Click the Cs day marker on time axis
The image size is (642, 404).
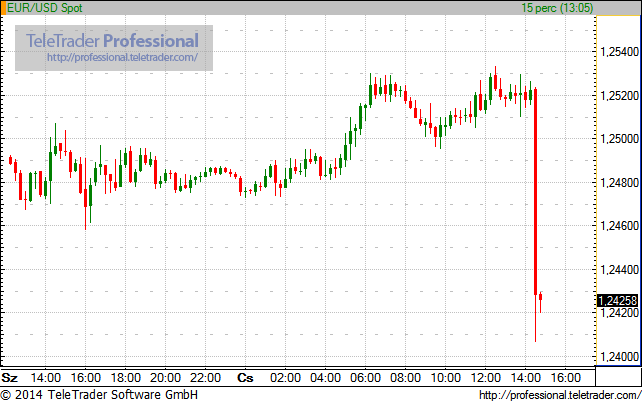coord(245,377)
